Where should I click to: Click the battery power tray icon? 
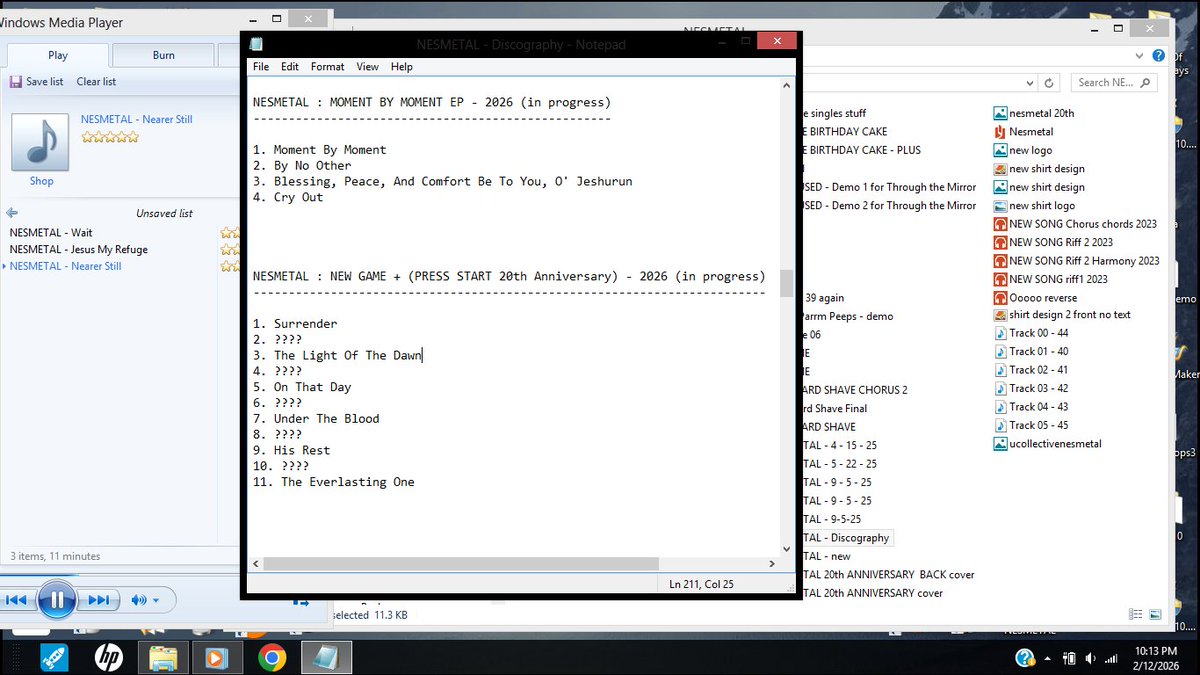(x=1068, y=658)
